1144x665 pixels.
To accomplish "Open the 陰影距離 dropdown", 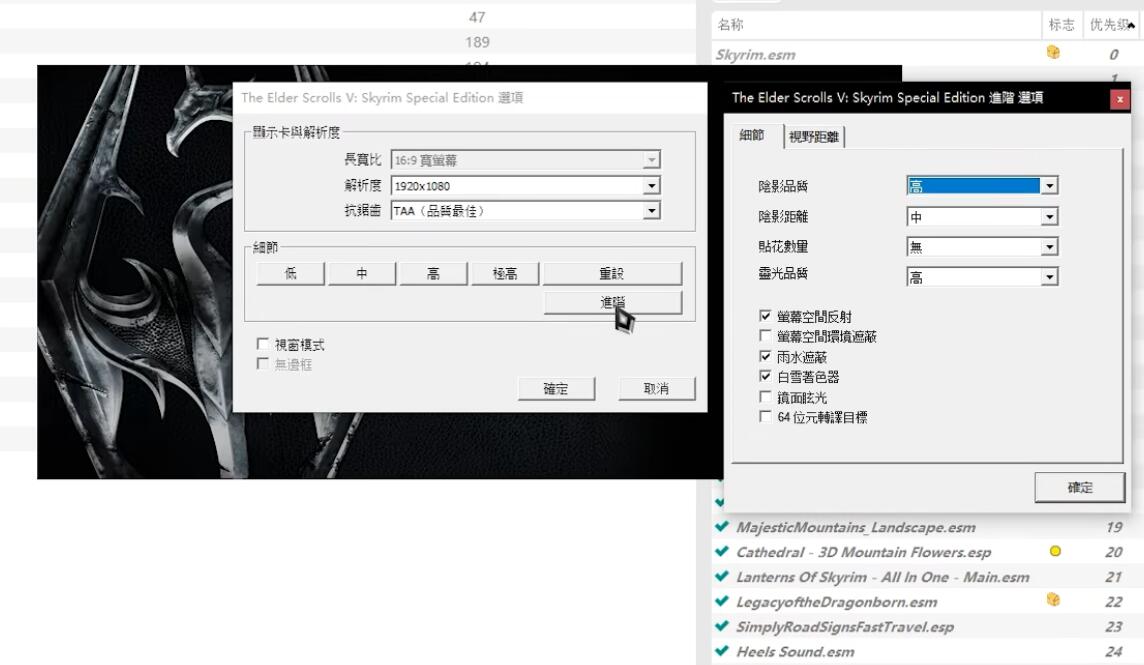I will coord(1049,217).
